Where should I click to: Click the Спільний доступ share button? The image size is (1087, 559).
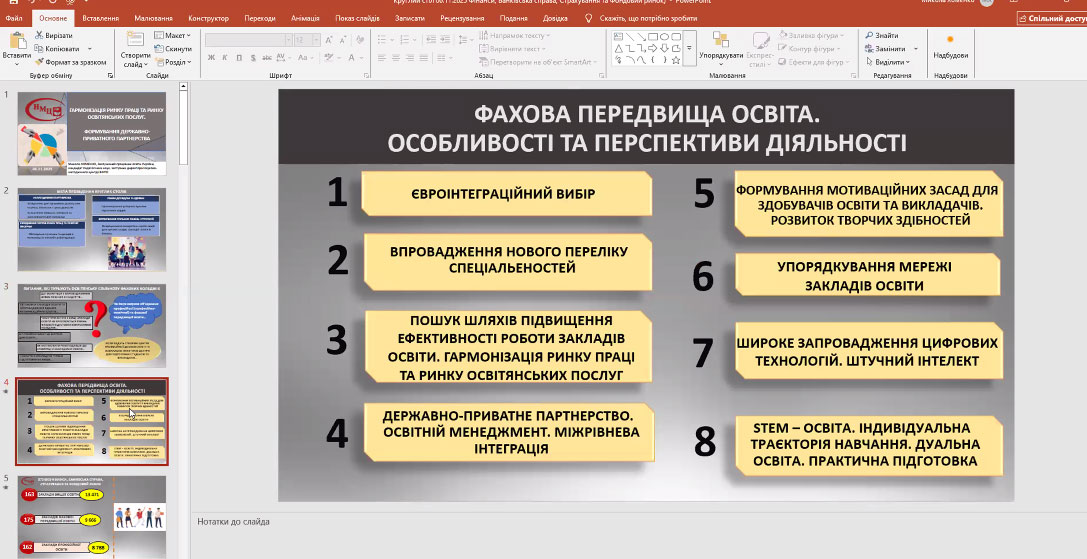(x=1050, y=18)
